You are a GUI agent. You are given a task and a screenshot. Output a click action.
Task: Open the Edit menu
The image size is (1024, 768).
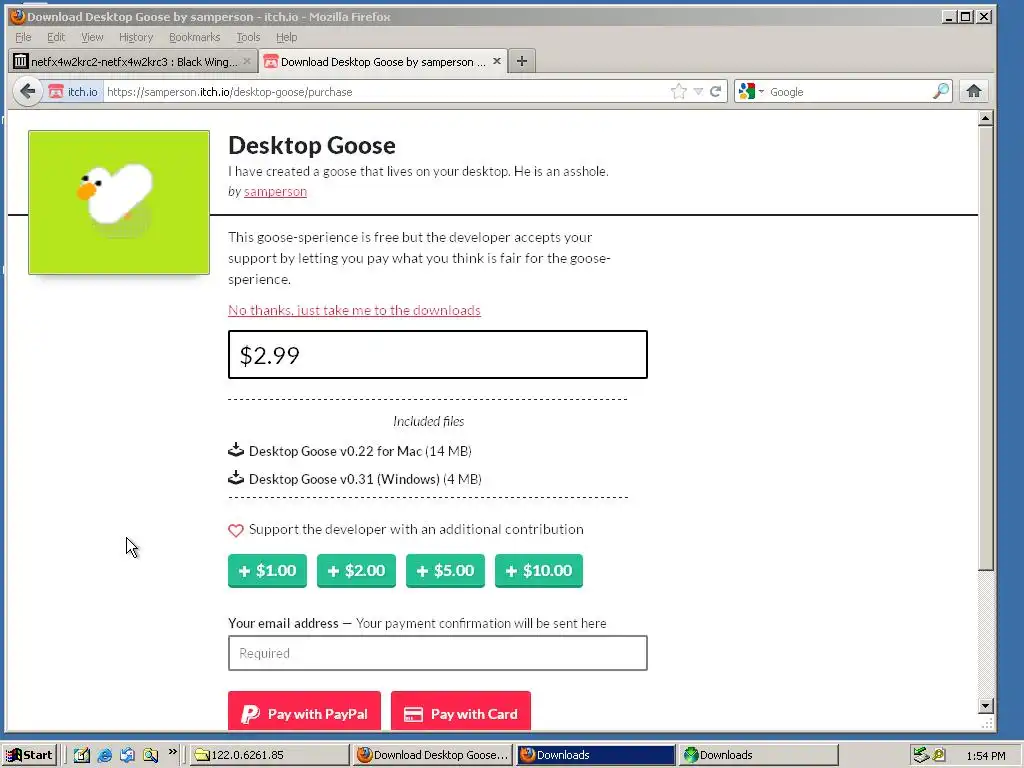(56, 37)
